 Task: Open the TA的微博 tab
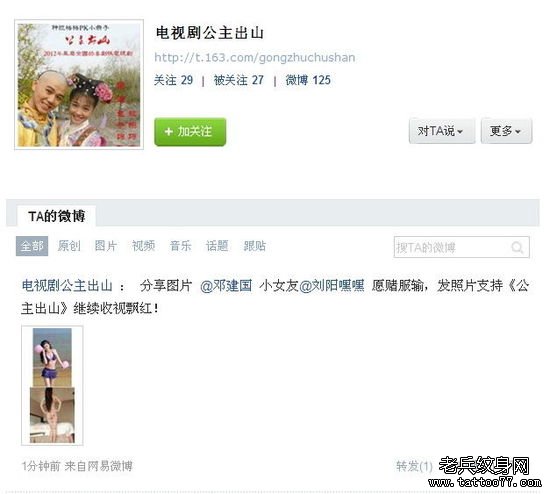pyautogui.click(x=56, y=216)
